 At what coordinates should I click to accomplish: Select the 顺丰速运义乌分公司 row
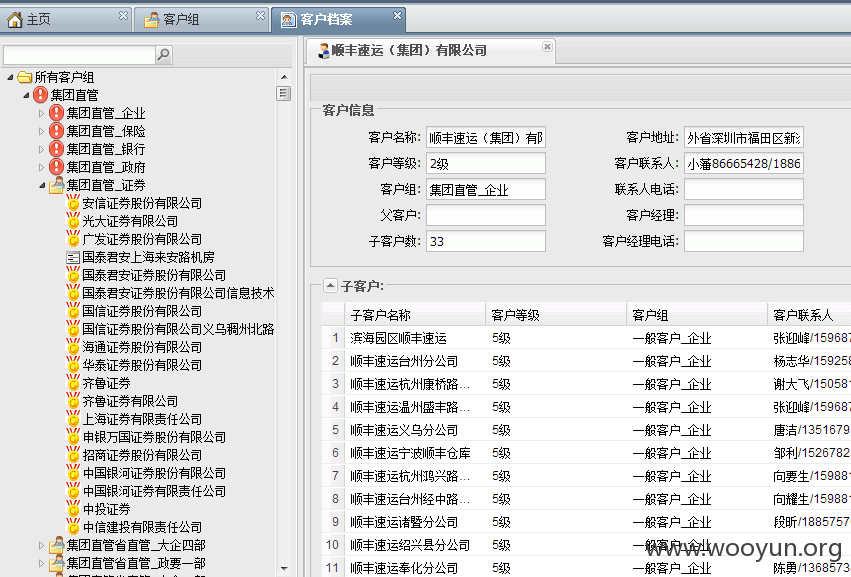pyautogui.click(x=586, y=430)
